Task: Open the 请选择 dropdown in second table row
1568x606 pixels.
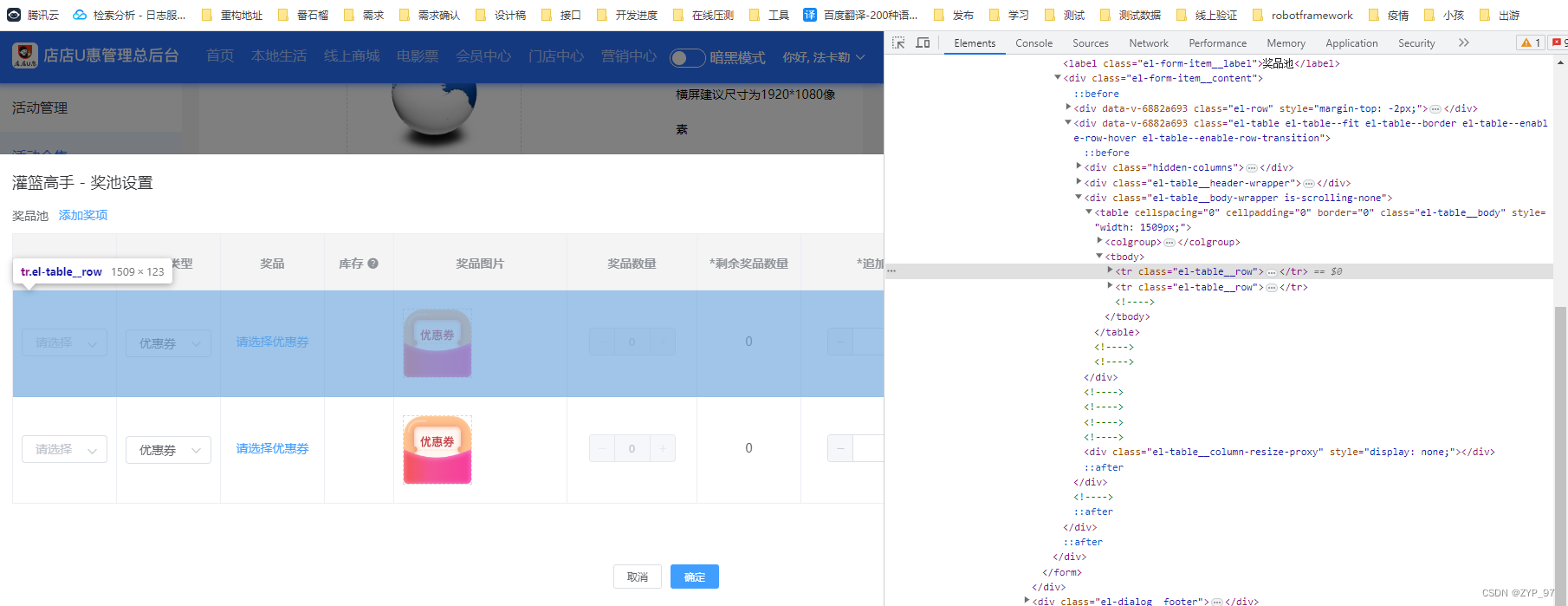Action: coord(65,449)
